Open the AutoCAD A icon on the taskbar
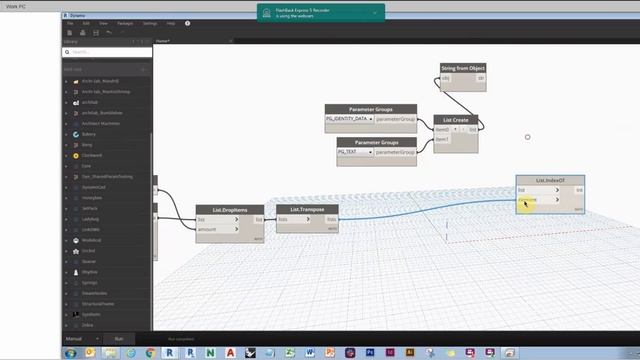The width and height of the screenshot is (640, 360). point(231,353)
